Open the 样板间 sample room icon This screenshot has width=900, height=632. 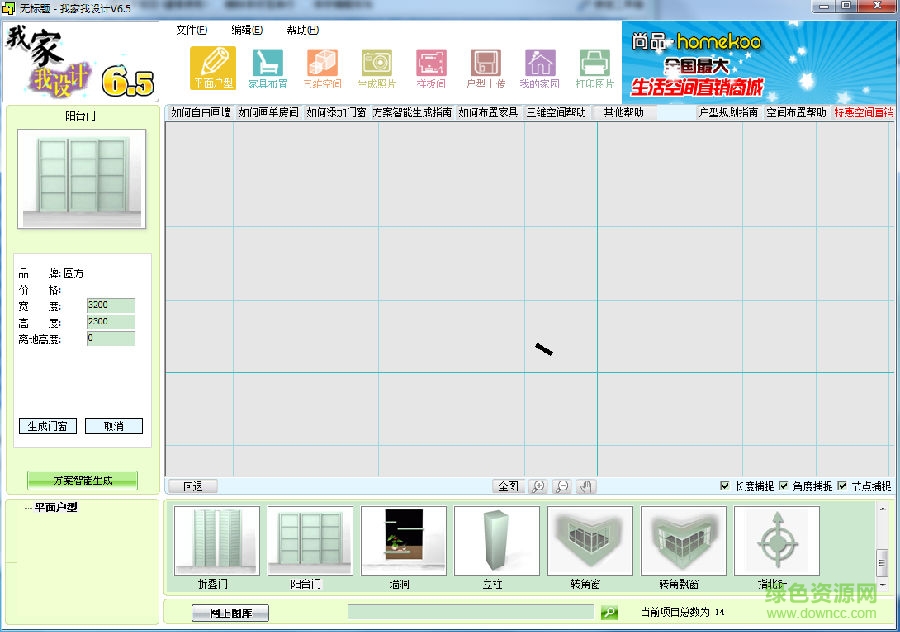tap(430, 67)
